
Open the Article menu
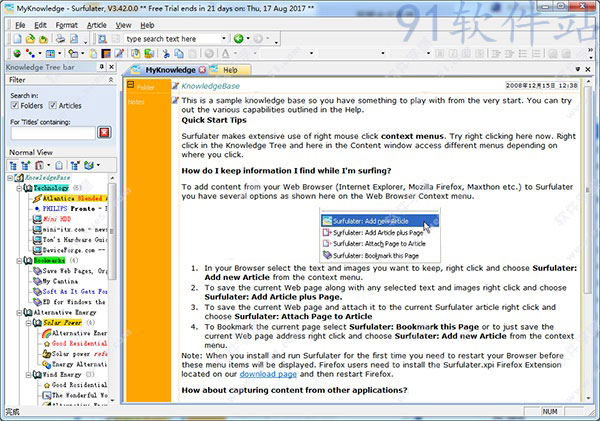tap(96, 23)
